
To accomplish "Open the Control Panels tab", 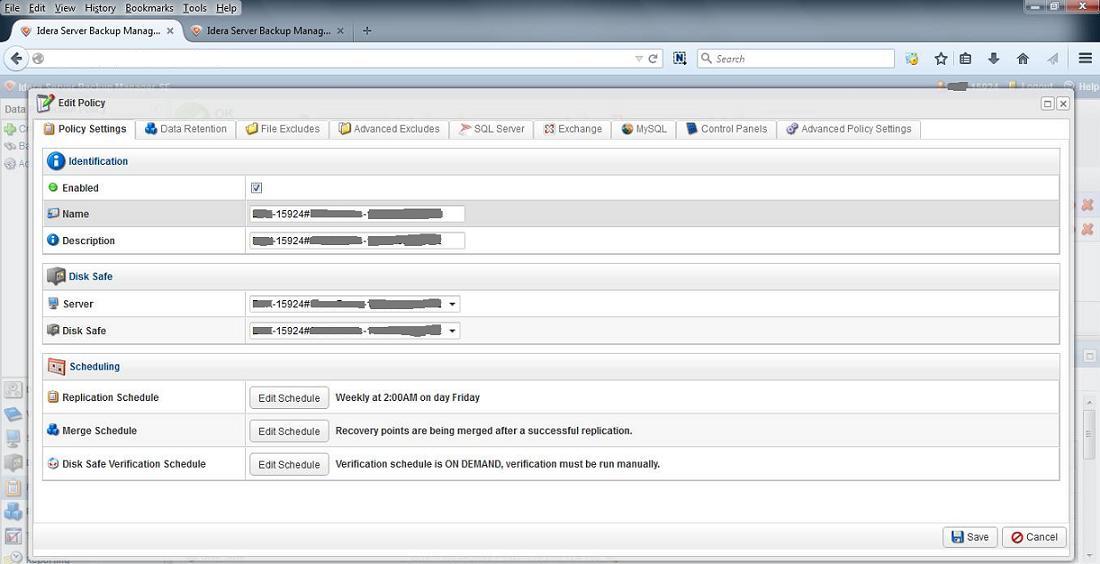I will [727, 129].
